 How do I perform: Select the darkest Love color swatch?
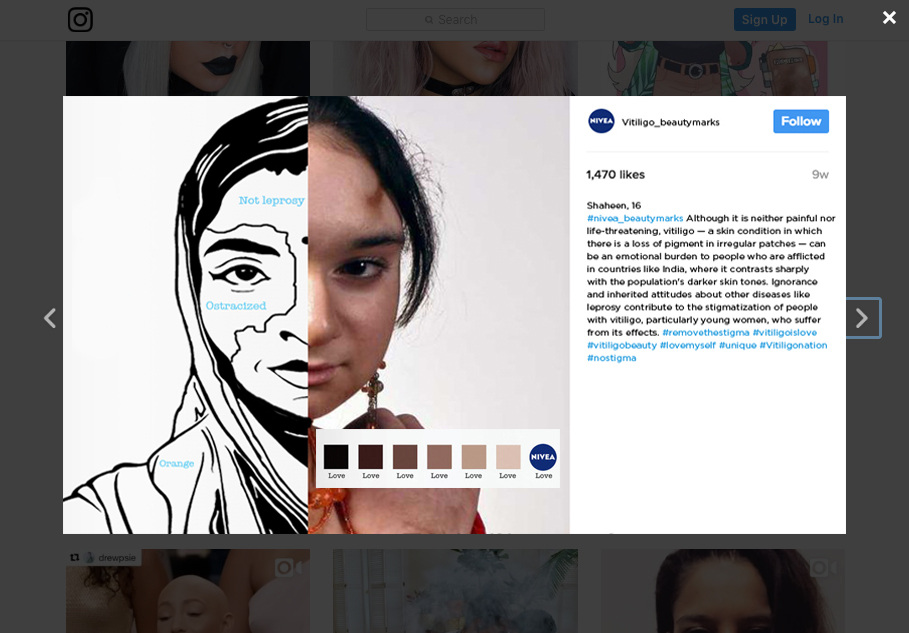coord(336,455)
